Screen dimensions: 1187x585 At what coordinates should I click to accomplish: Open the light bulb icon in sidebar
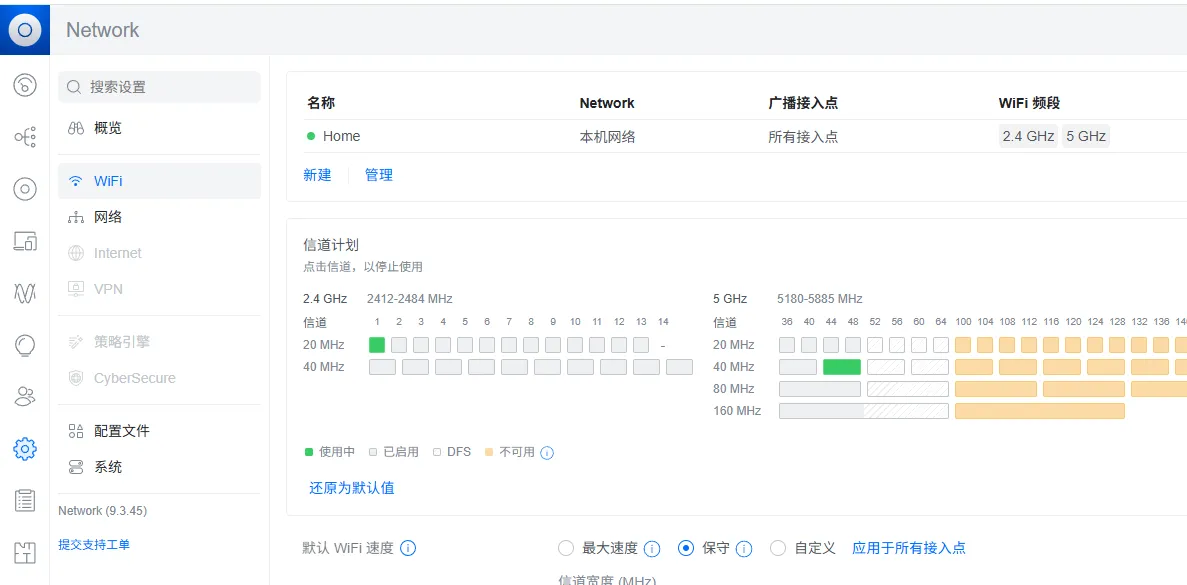[25, 345]
